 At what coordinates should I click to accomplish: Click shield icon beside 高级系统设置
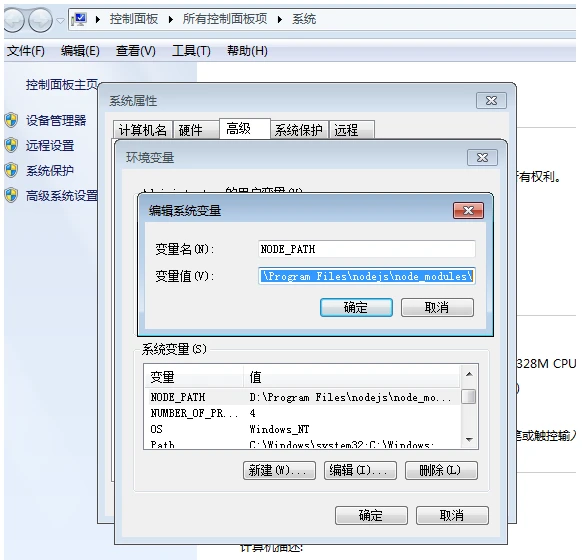click(11, 195)
